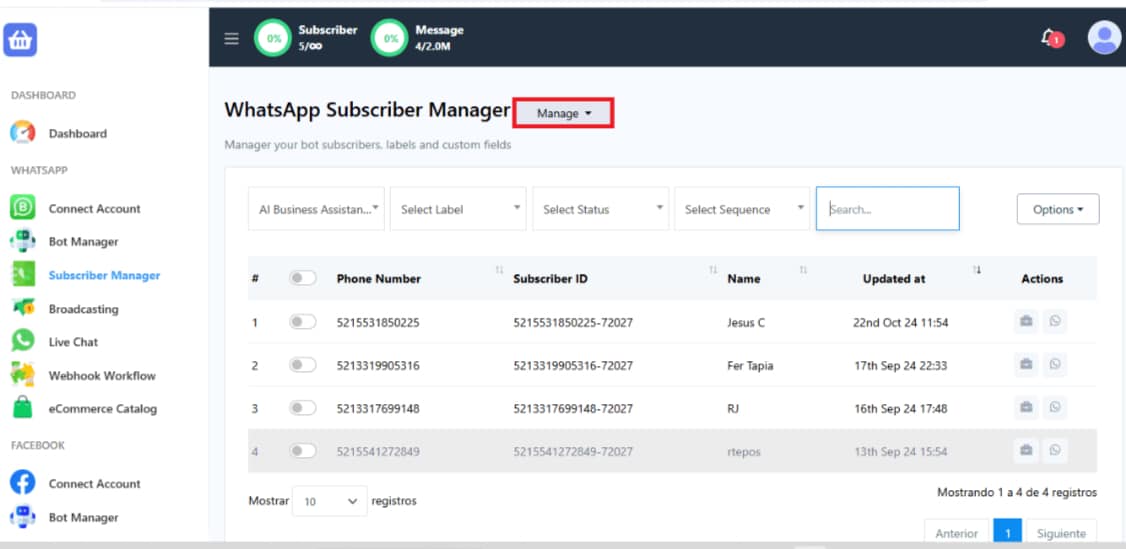Open the Manage dropdown
The width and height of the screenshot is (1126, 549).
[563, 113]
